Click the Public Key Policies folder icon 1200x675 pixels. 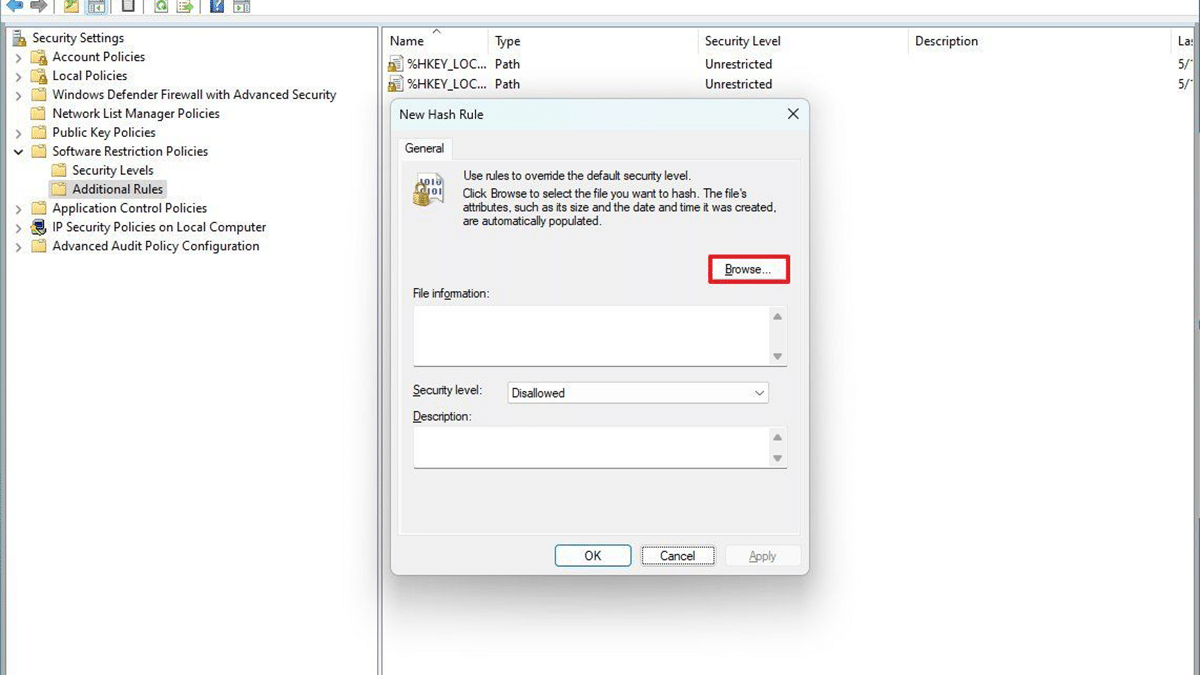tap(39, 133)
